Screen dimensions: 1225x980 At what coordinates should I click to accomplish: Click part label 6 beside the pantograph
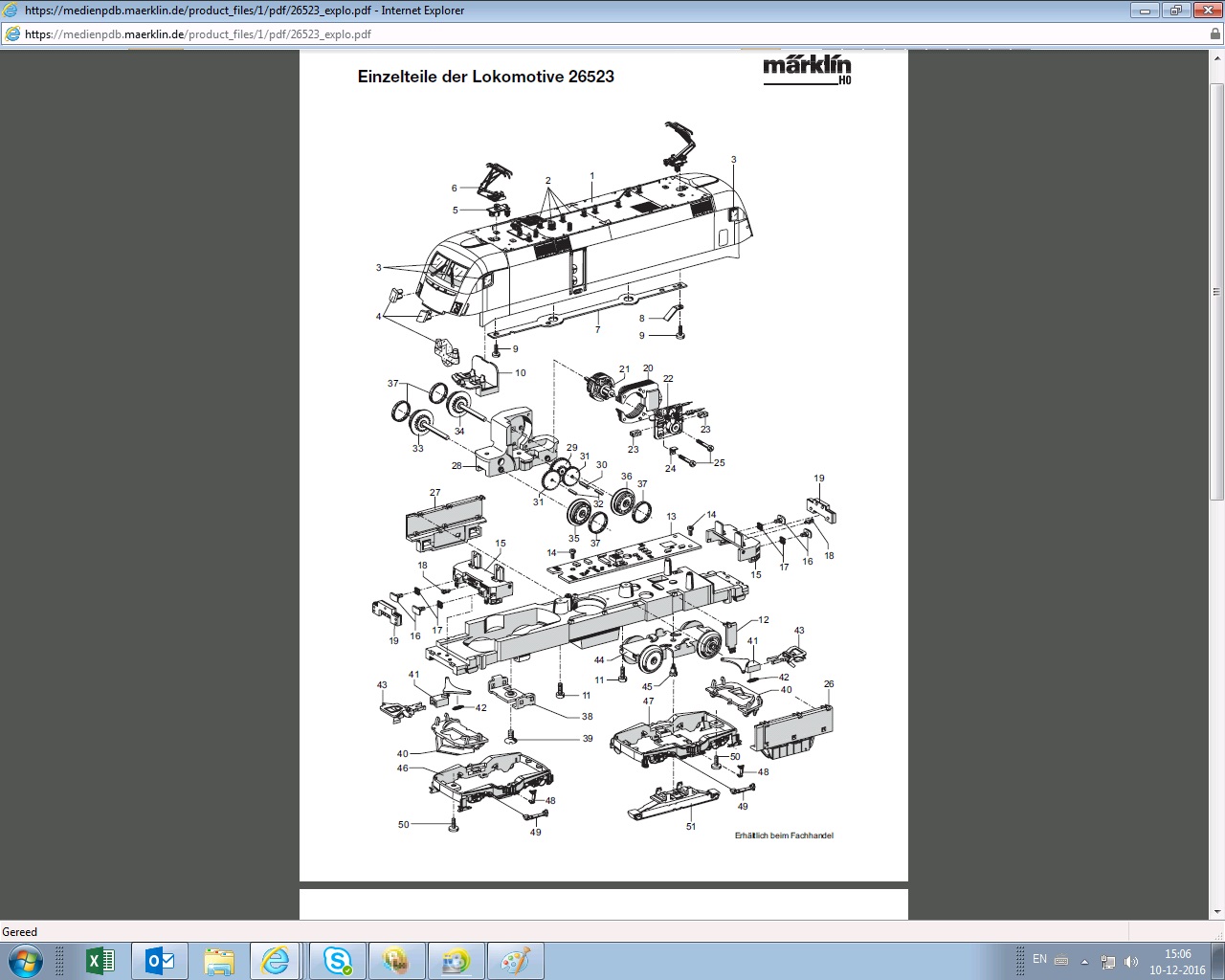(455, 189)
